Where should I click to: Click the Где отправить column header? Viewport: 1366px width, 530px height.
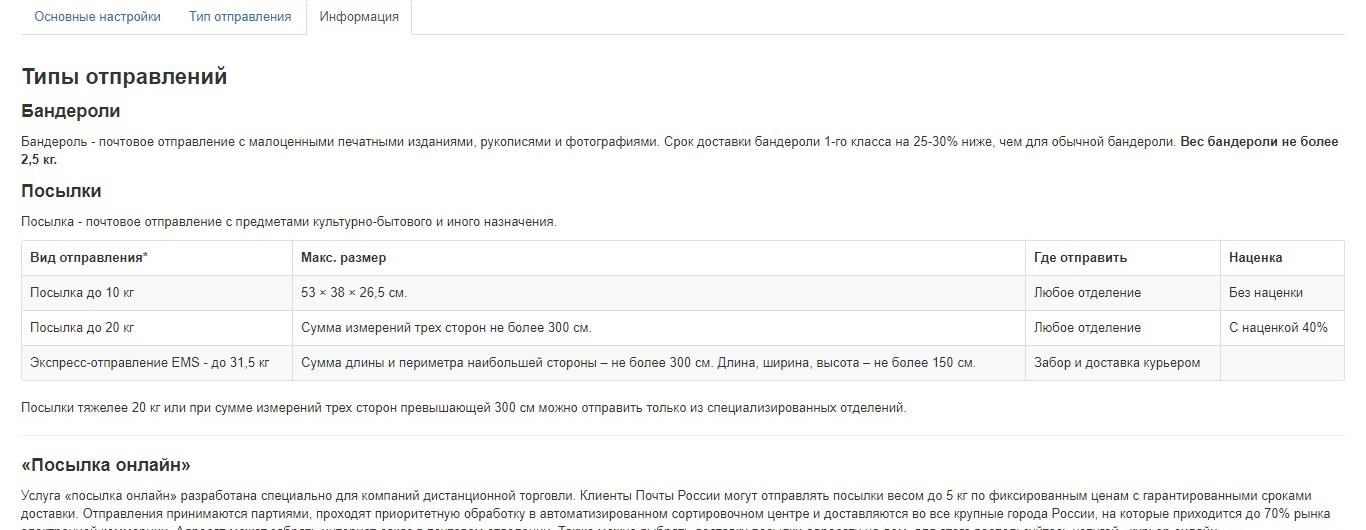pyautogui.click(x=1123, y=258)
